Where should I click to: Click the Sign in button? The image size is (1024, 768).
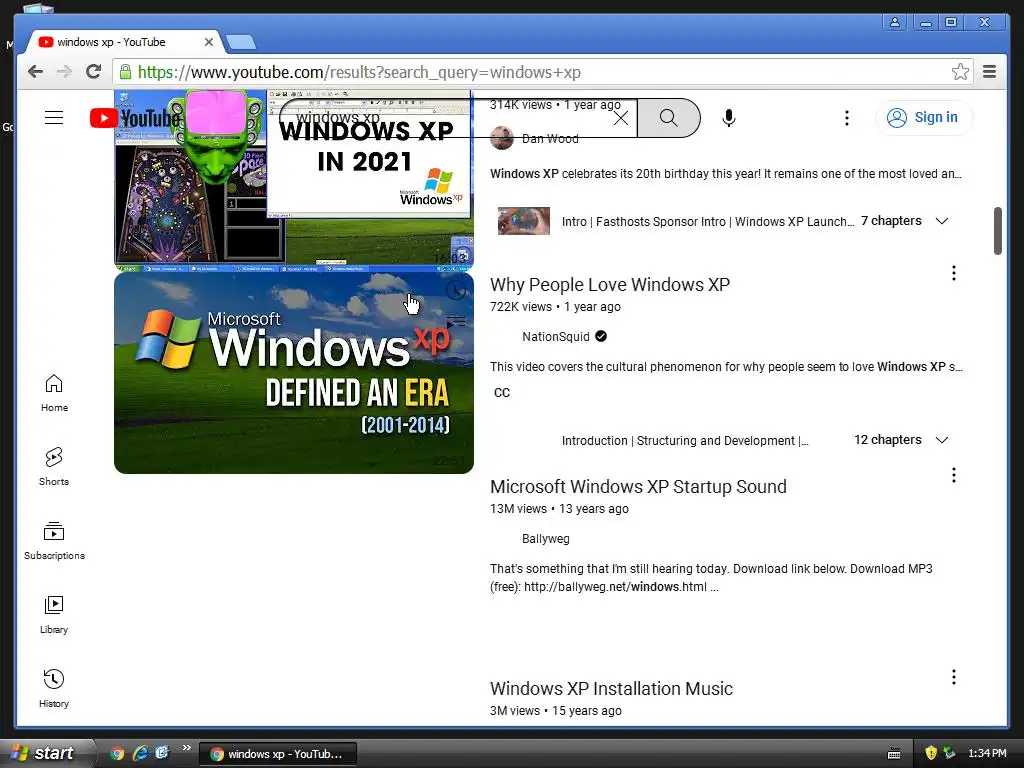point(923,118)
